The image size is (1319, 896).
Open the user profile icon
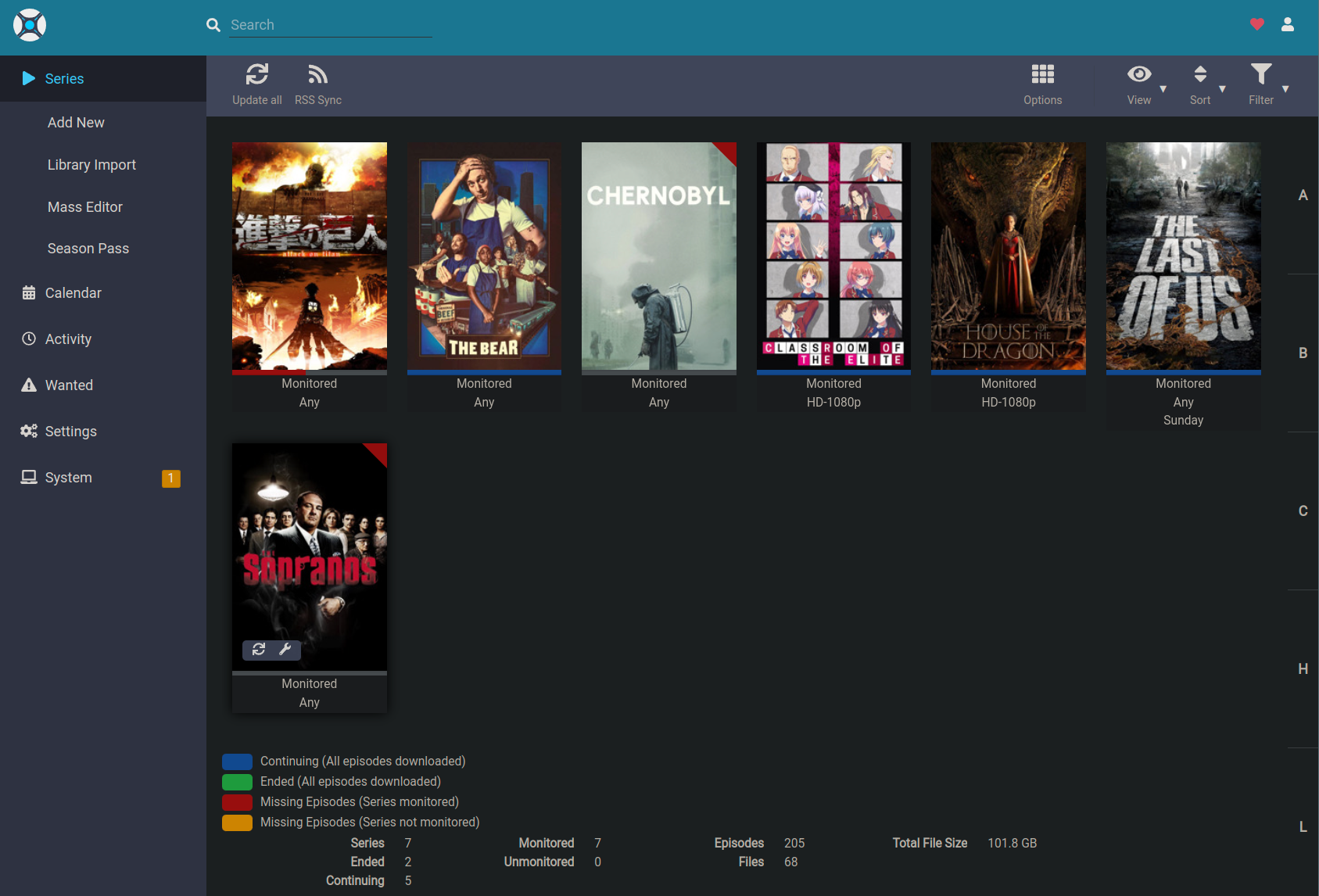tap(1288, 24)
